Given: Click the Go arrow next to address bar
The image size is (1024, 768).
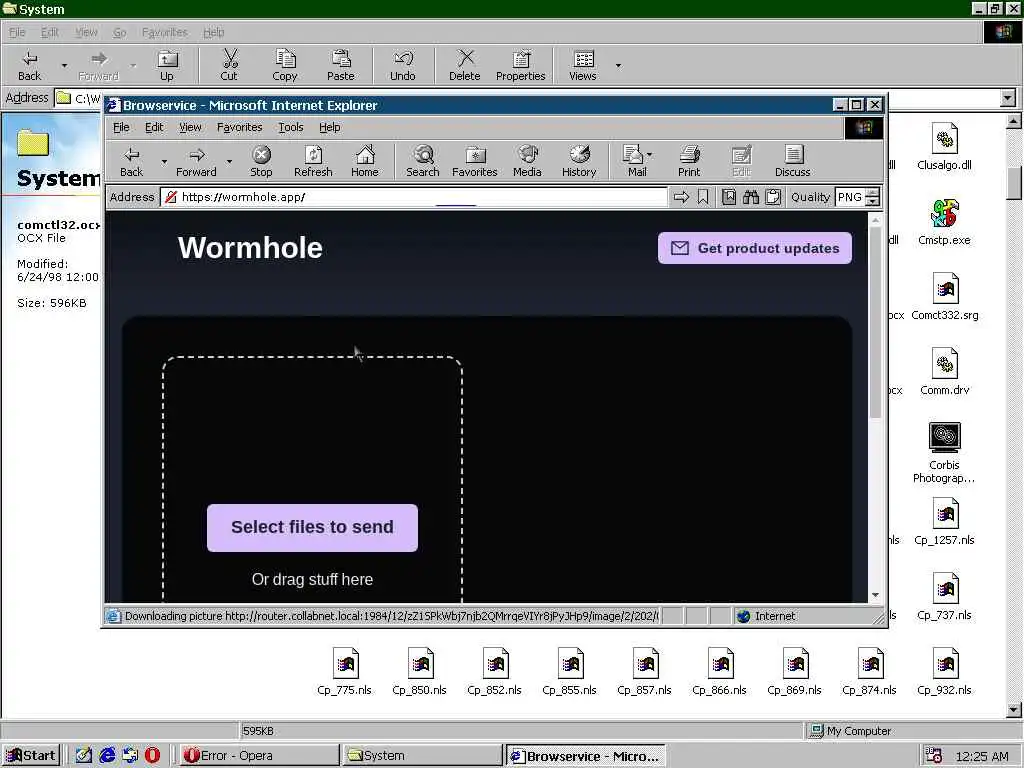Looking at the screenshot, I should [681, 197].
